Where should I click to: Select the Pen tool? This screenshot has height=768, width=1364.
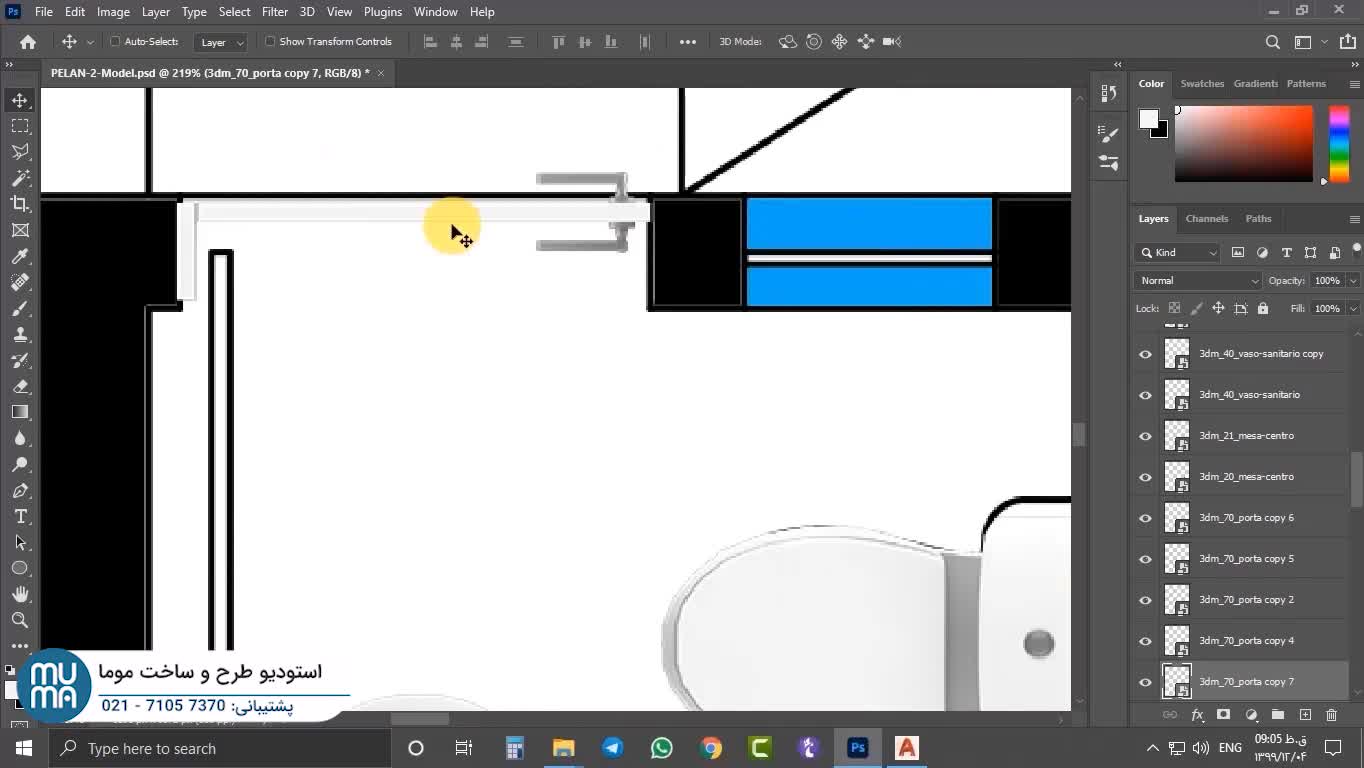(x=20, y=491)
